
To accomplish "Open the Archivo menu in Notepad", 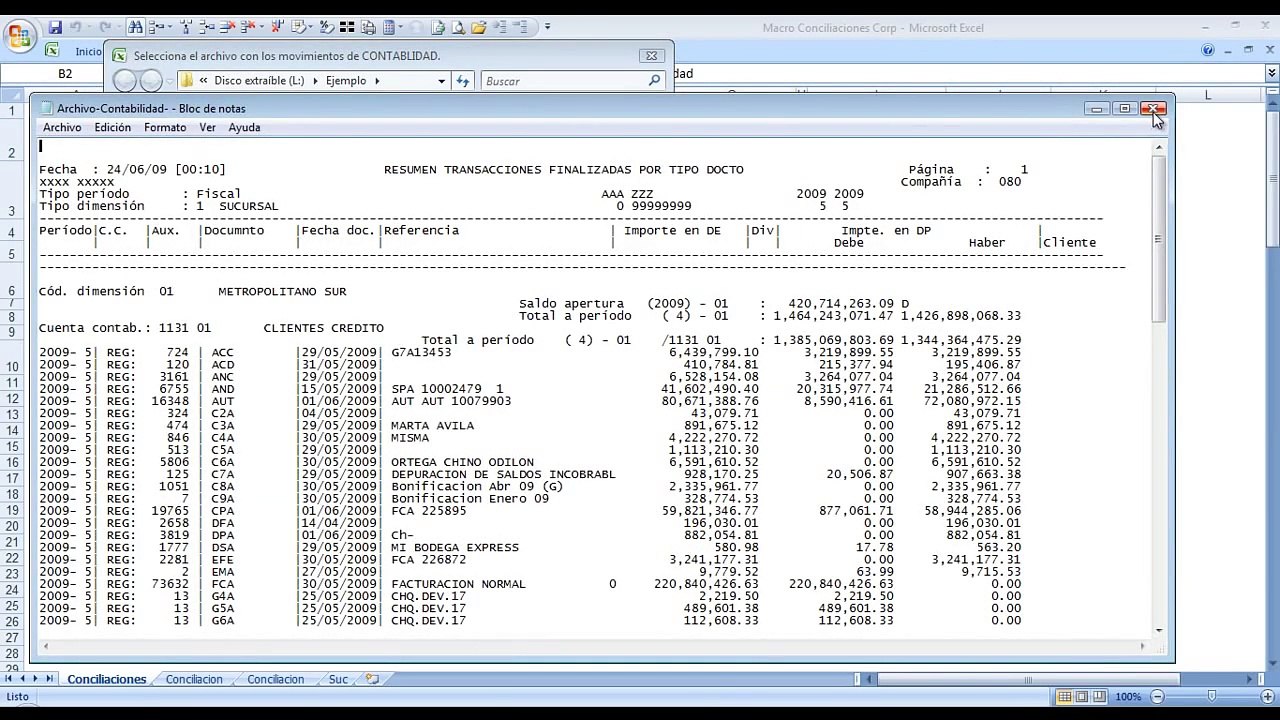I will click(62, 128).
